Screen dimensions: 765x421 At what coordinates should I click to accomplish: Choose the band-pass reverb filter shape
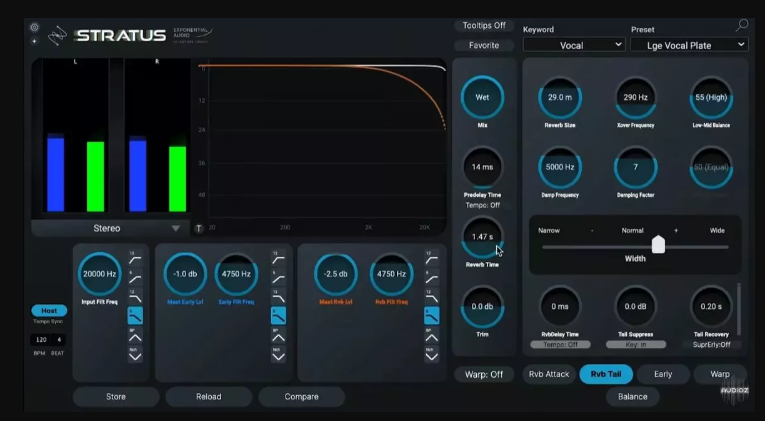432,336
